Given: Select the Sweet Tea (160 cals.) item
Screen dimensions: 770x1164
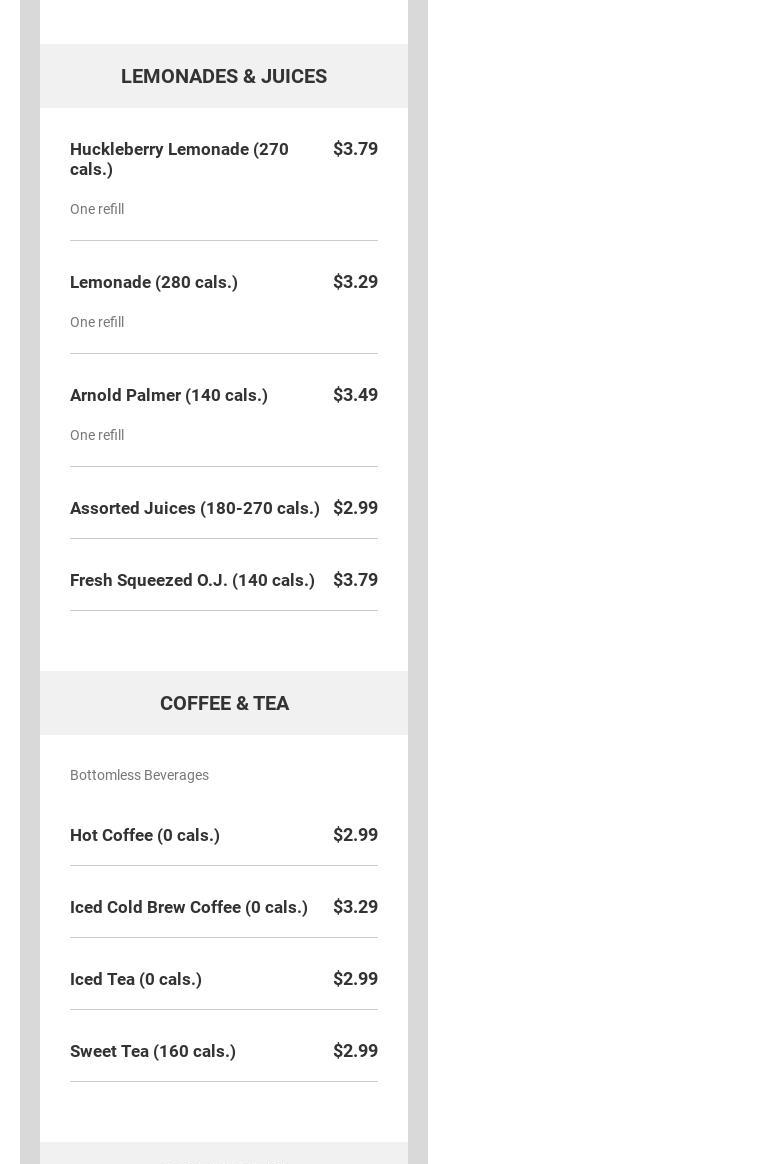Looking at the screenshot, I should (x=153, y=1051).
